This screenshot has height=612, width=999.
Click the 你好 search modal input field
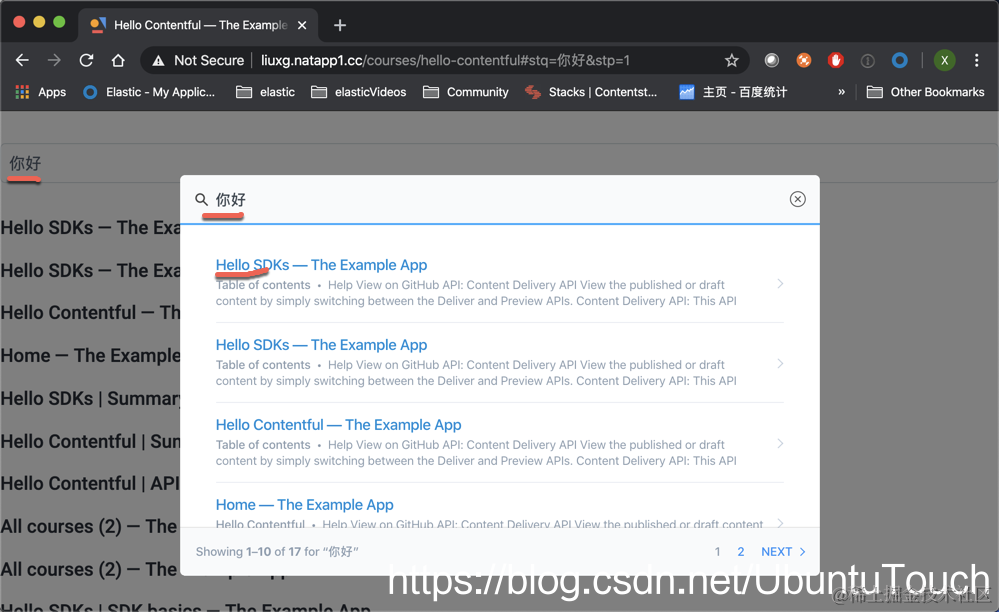pyautogui.click(x=499, y=199)
